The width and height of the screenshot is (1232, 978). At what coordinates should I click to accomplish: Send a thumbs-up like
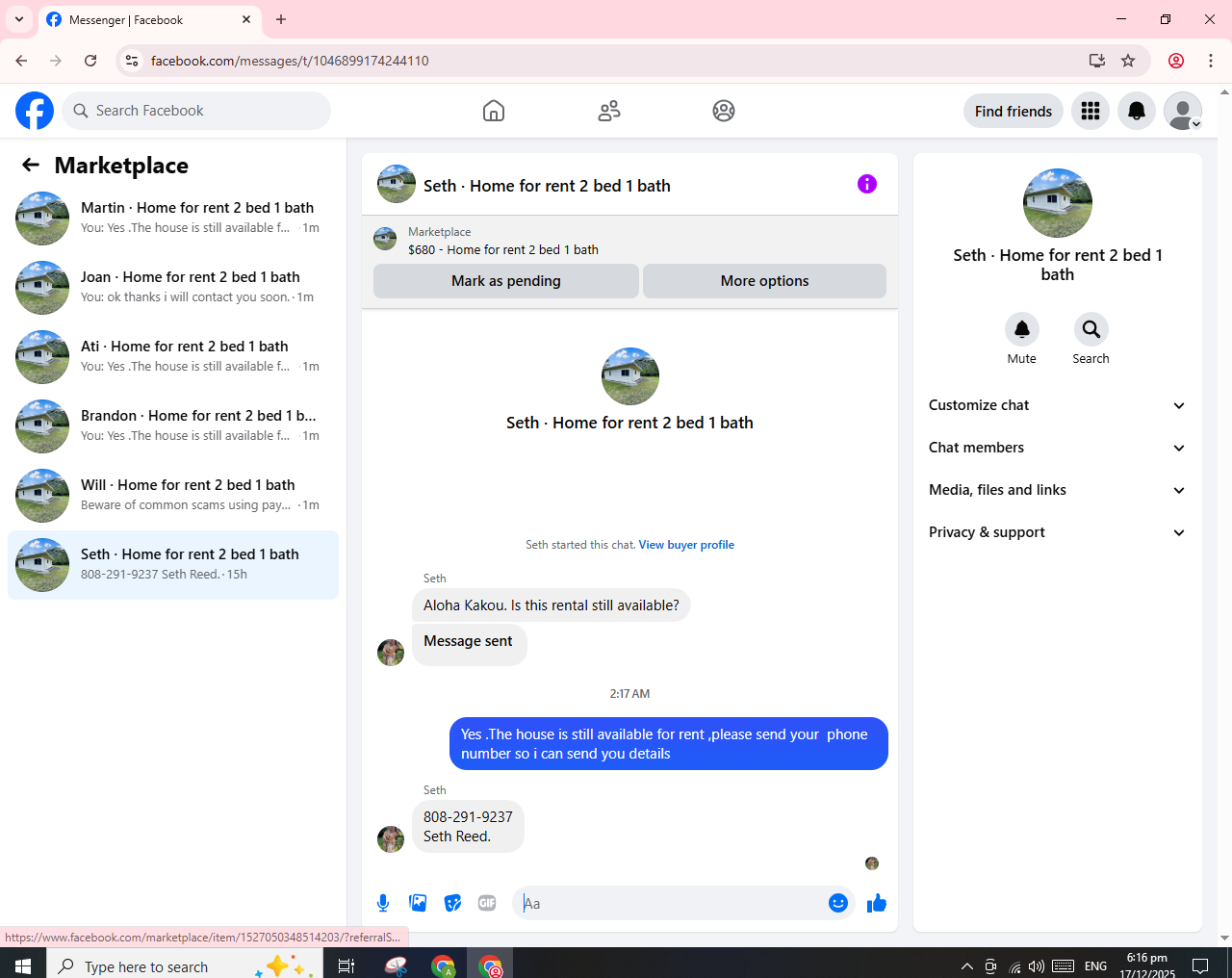(877, 903)
